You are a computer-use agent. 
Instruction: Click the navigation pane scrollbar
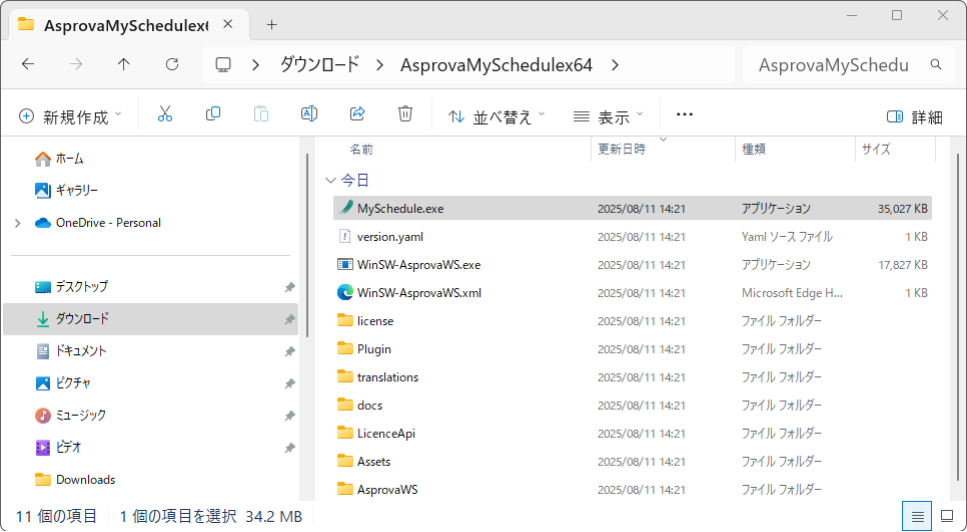307,245
